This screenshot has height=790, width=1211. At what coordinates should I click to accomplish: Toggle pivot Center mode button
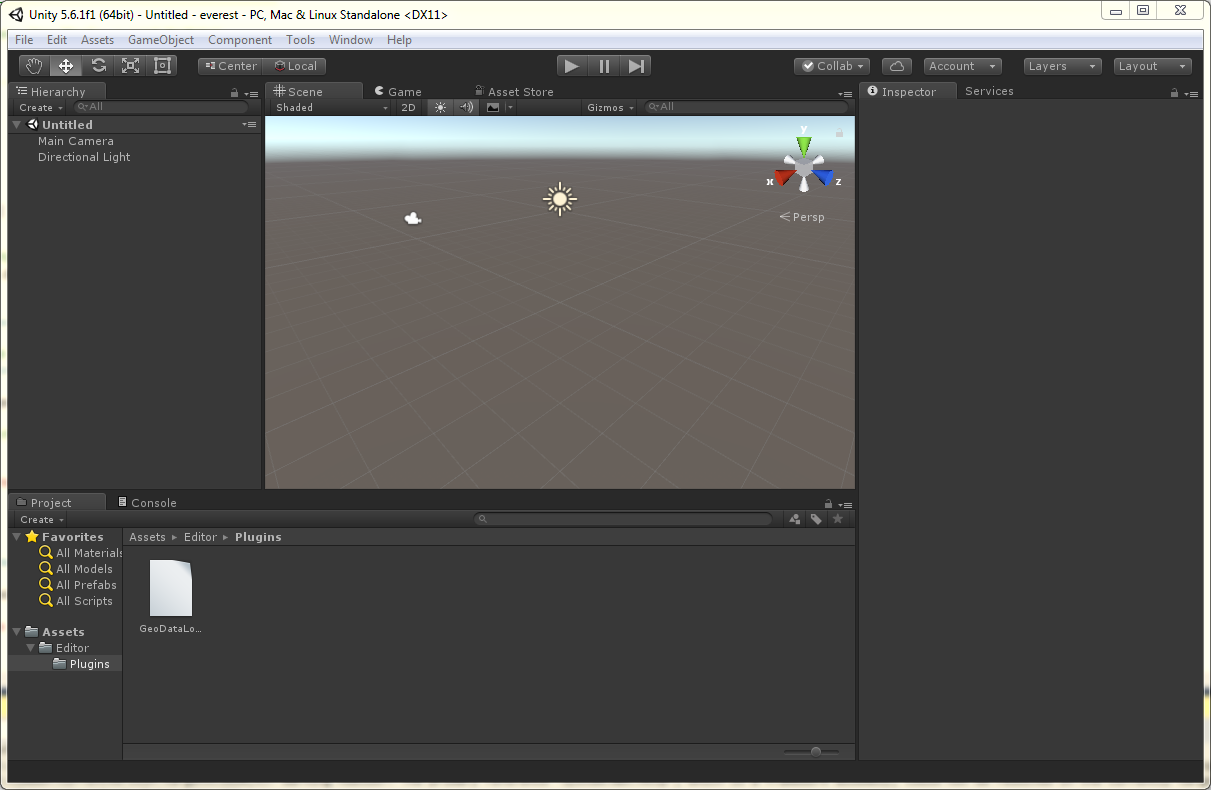pyautogui.click(x=231, y=66)
